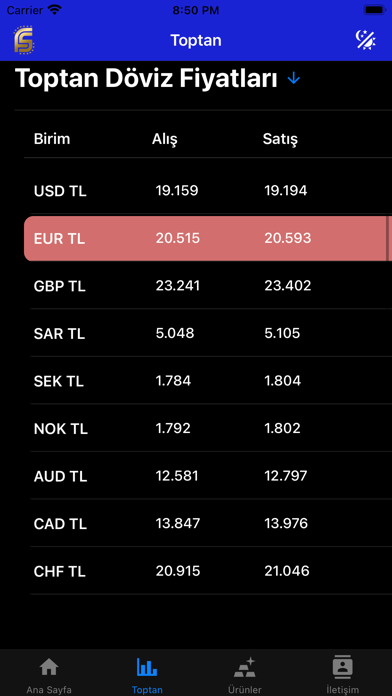
Task: Tap the battery indicator in status bar
Action: (x=374, y=10)
